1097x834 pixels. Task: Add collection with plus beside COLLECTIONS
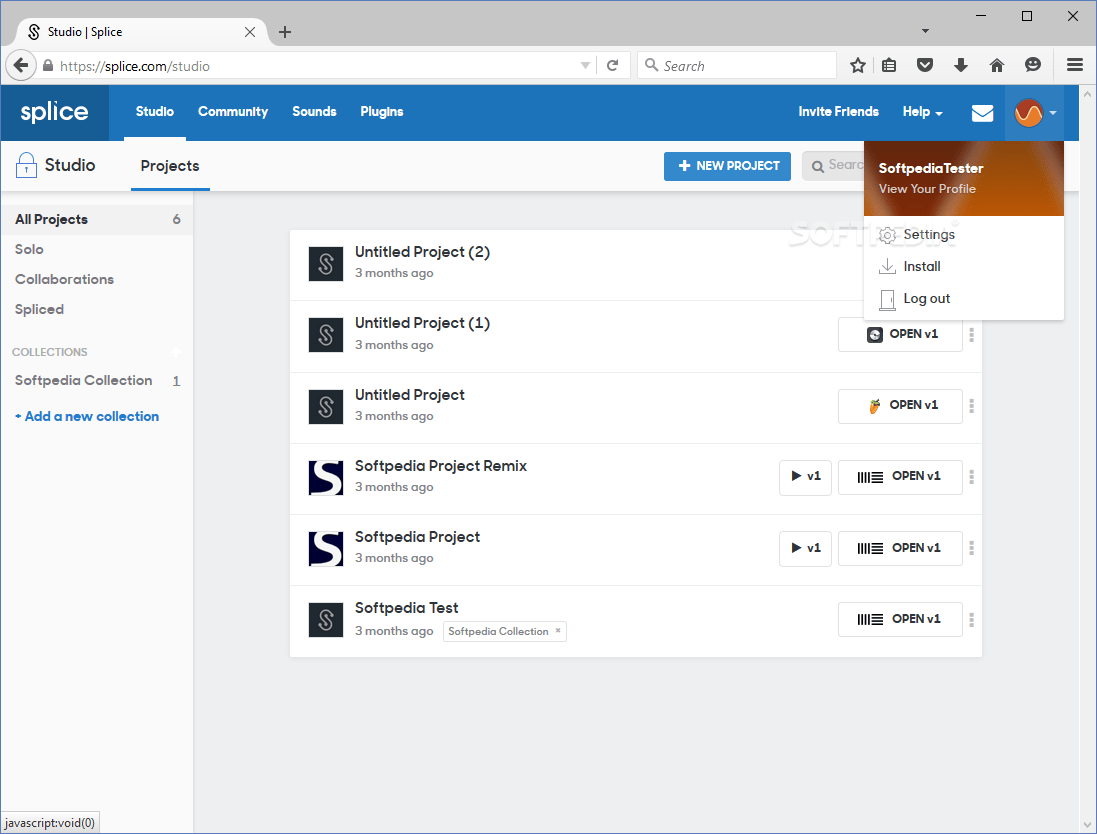click(176, 351)
